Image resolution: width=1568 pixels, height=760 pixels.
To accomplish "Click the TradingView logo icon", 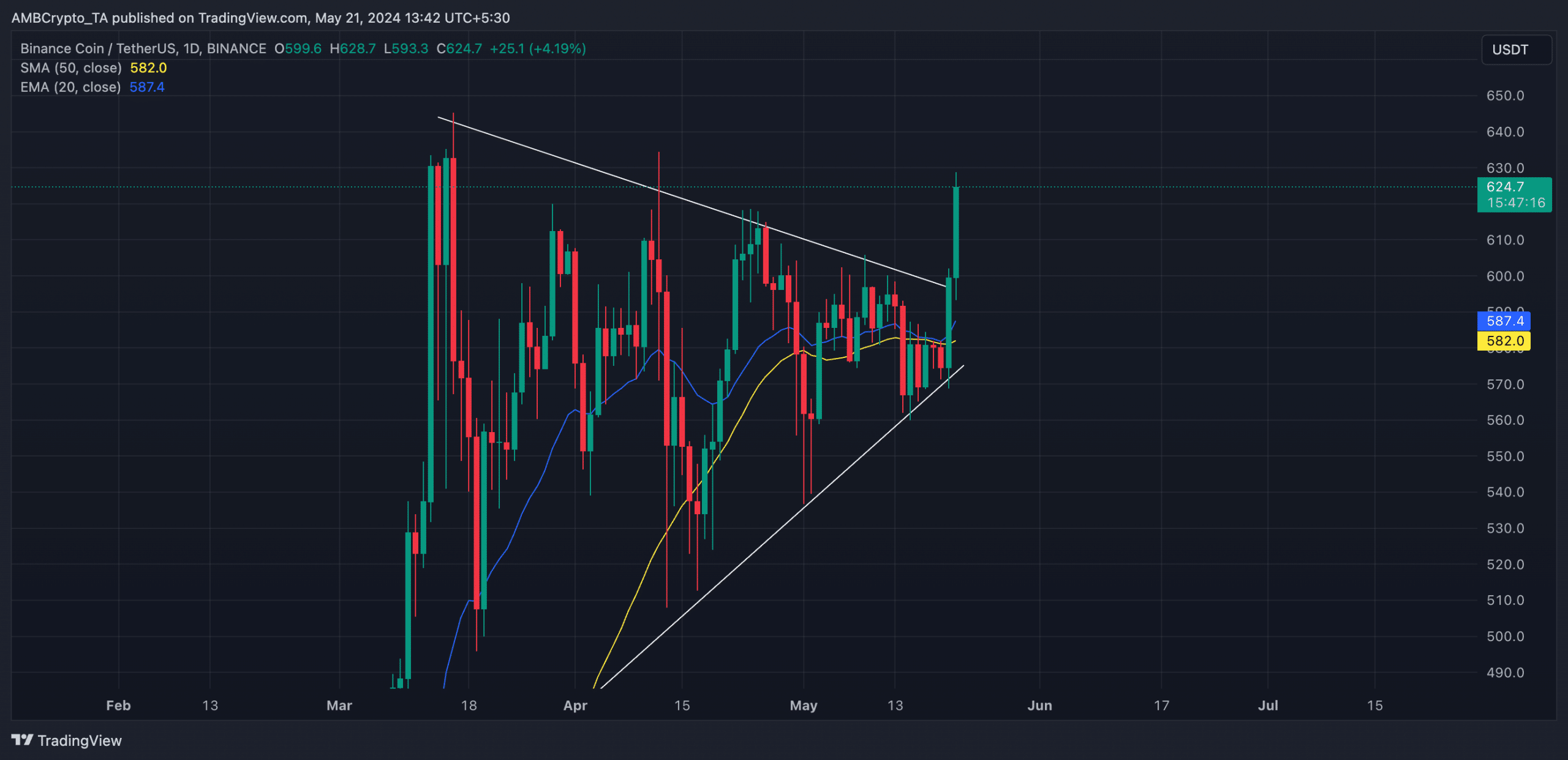I will coord(22,740).
